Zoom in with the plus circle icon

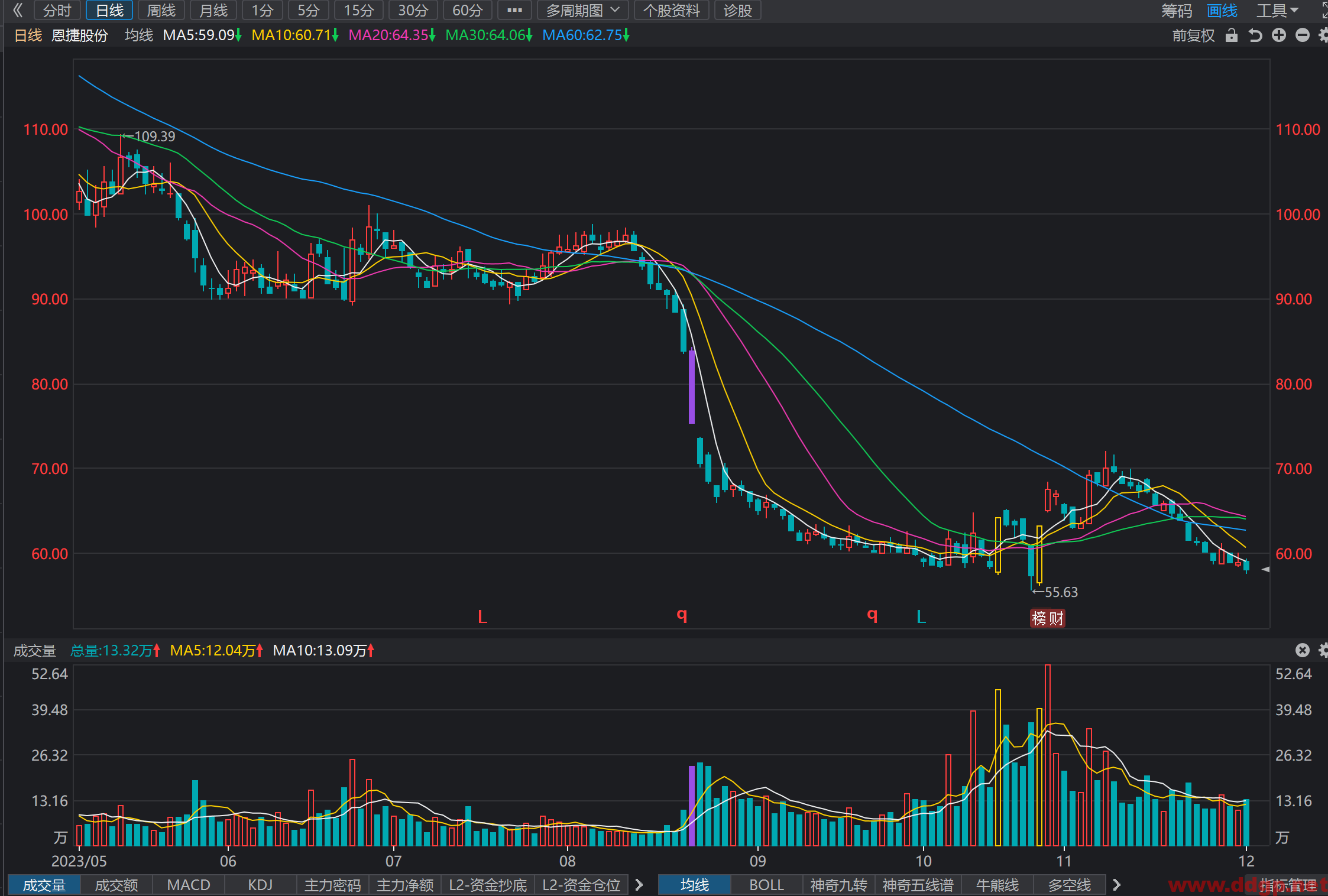click(1279, 35)
